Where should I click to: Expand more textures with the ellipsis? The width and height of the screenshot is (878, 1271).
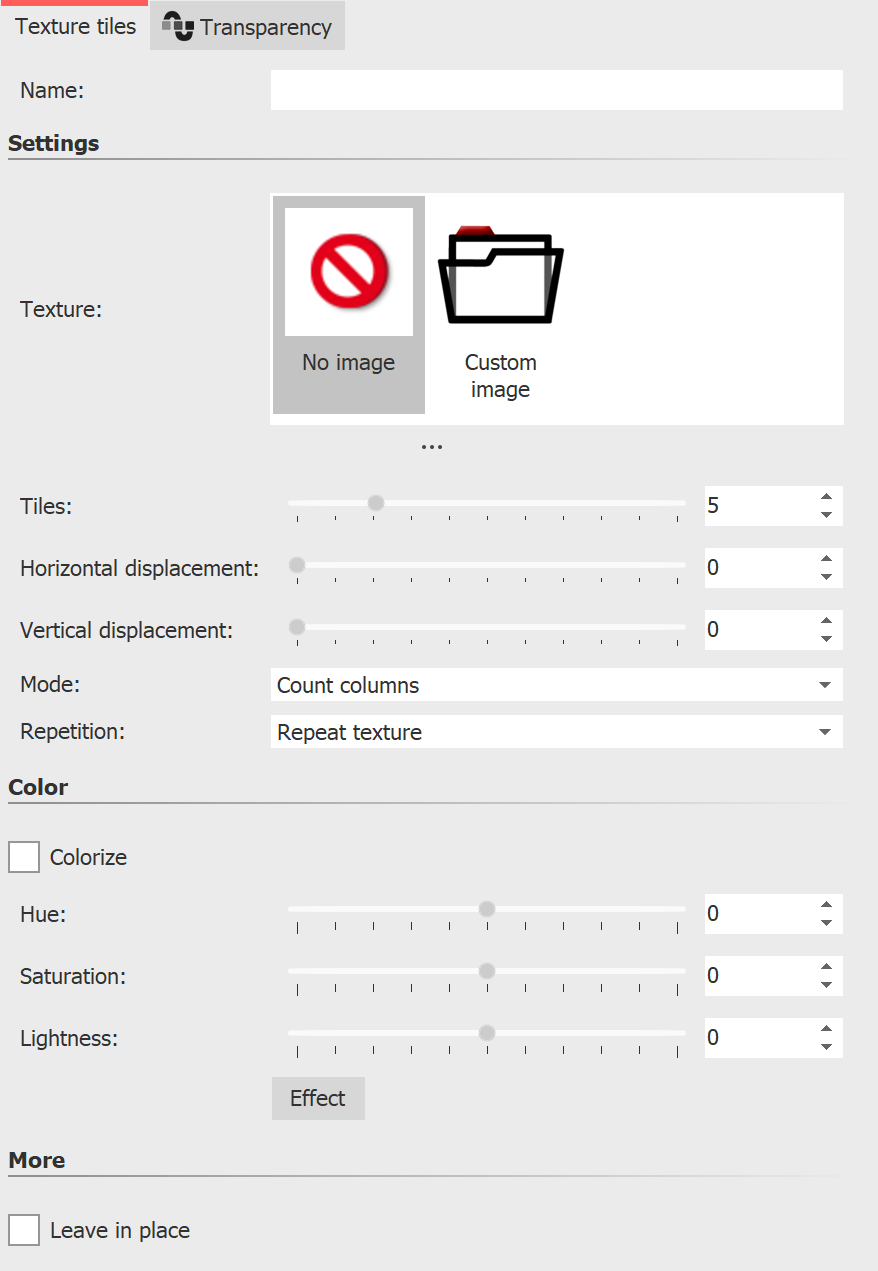(x=431, y=447)
